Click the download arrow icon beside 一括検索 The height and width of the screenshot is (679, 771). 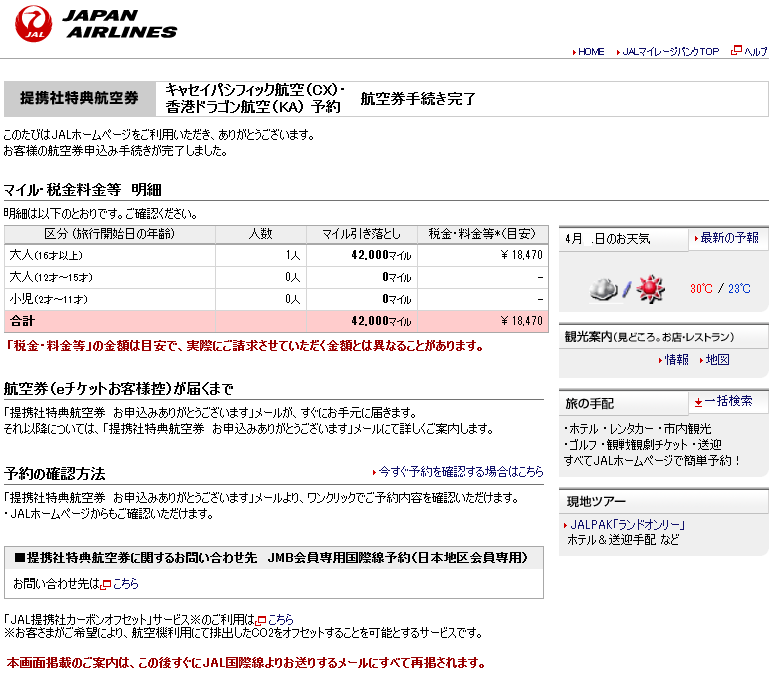point(698,403)
